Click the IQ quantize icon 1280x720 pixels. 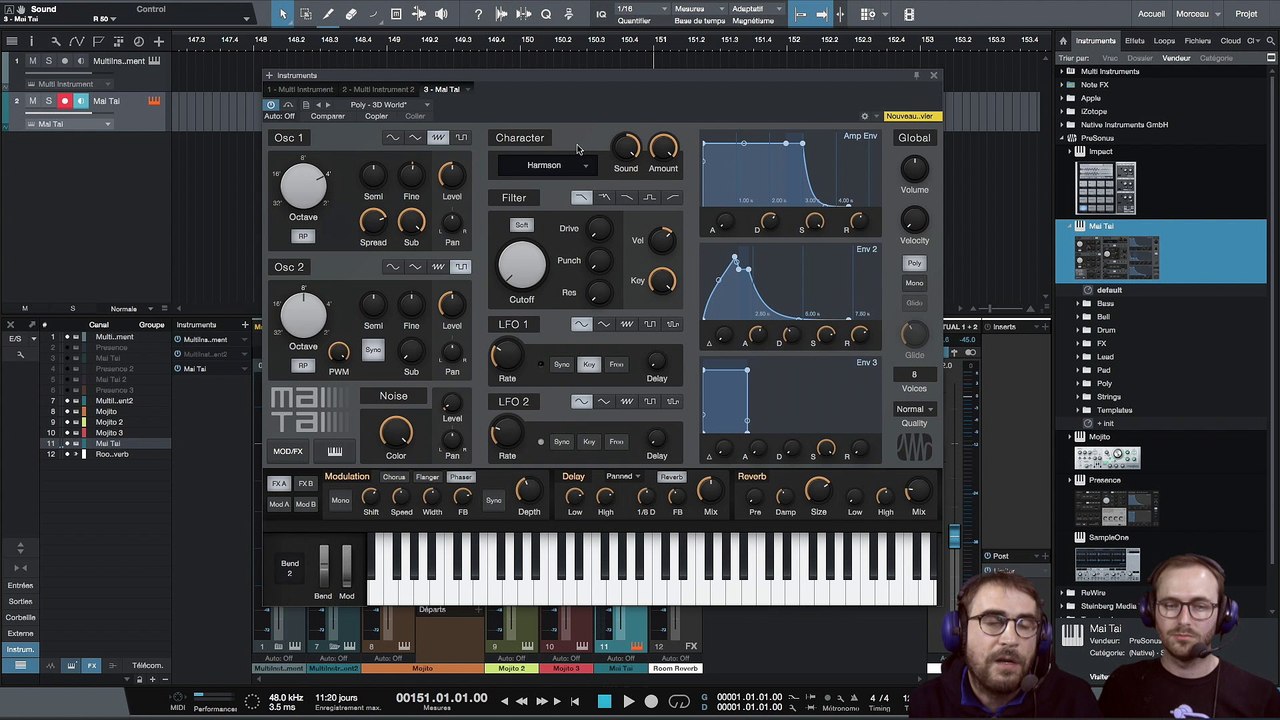pyautogui.click(x=601, y=14)
